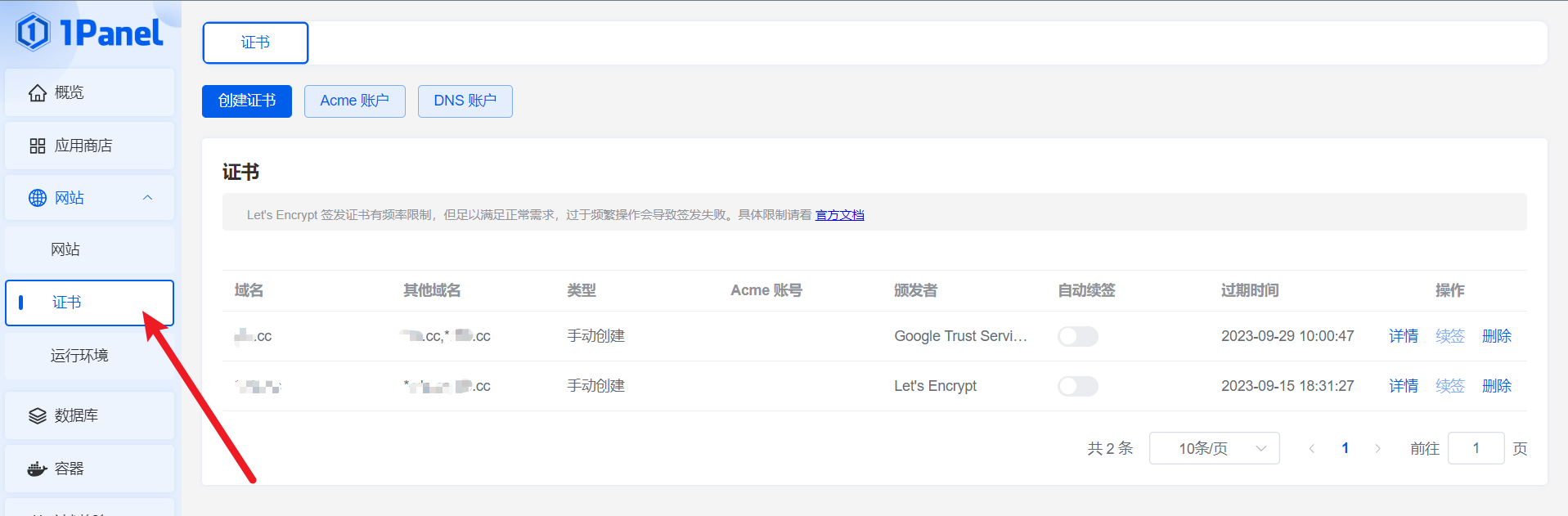Click the 应用商店 grid icon

click(x=38, y=146)
